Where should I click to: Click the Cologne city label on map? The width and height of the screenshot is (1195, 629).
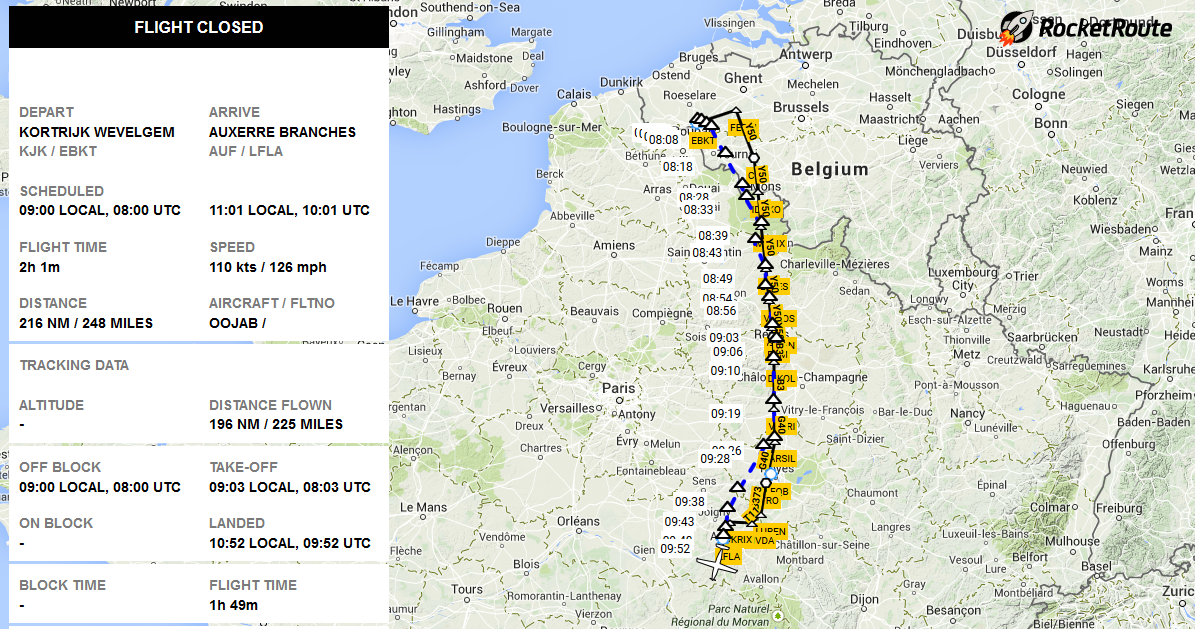[x=1039, y=94]
